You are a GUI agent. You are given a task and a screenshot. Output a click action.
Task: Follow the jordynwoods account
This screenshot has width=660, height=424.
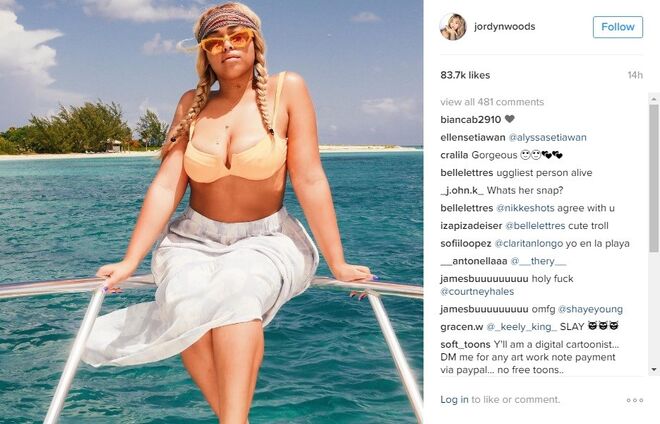tap(617, 27)
